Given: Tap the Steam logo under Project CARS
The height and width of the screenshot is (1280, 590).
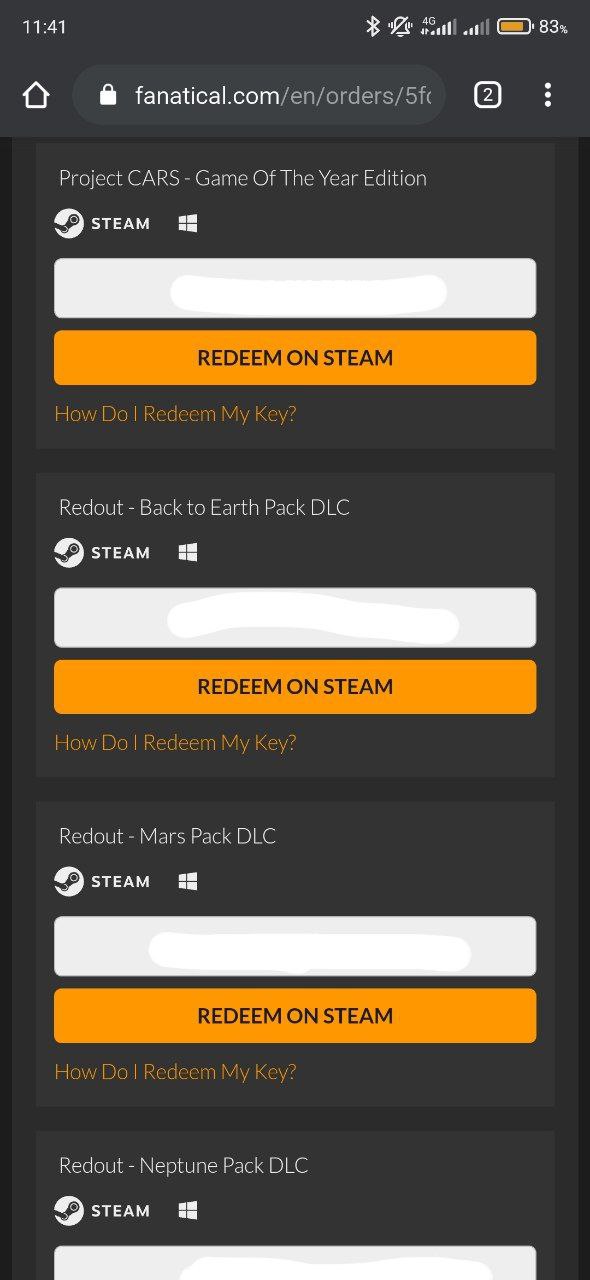Looking at the screenshot, I should point(69,223).
